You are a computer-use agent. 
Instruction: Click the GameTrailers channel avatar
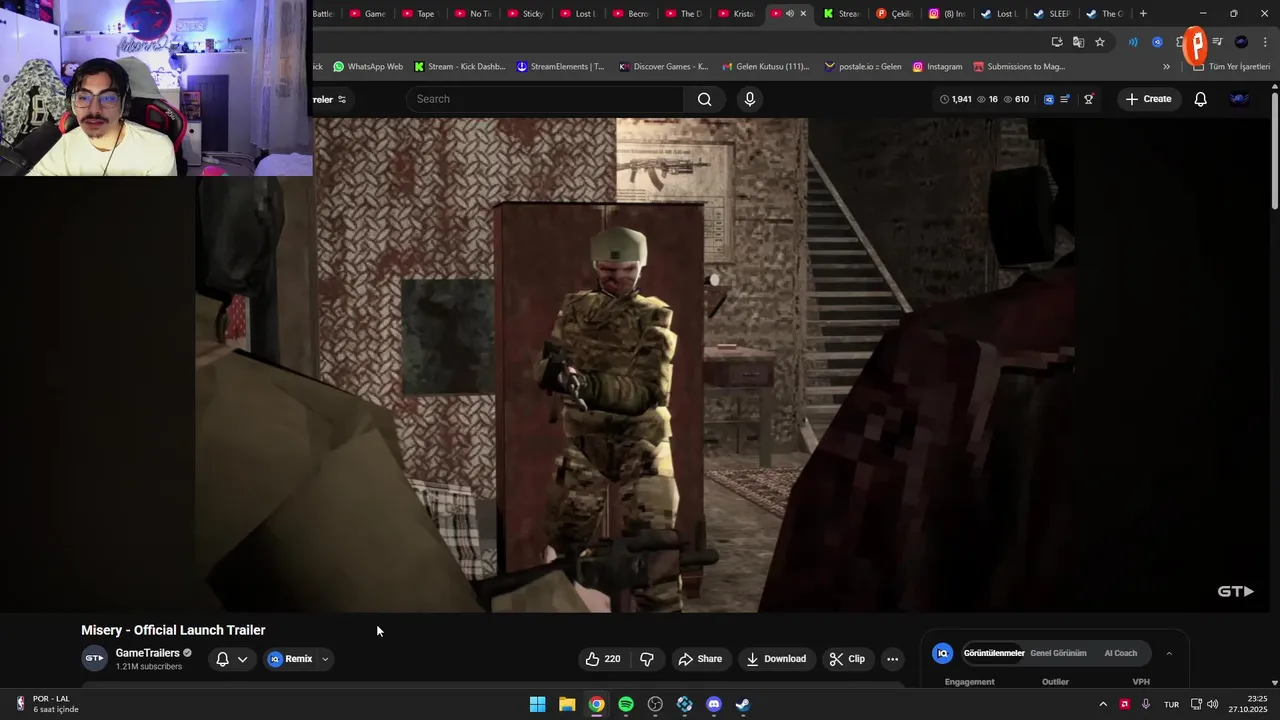pos(94,659)
